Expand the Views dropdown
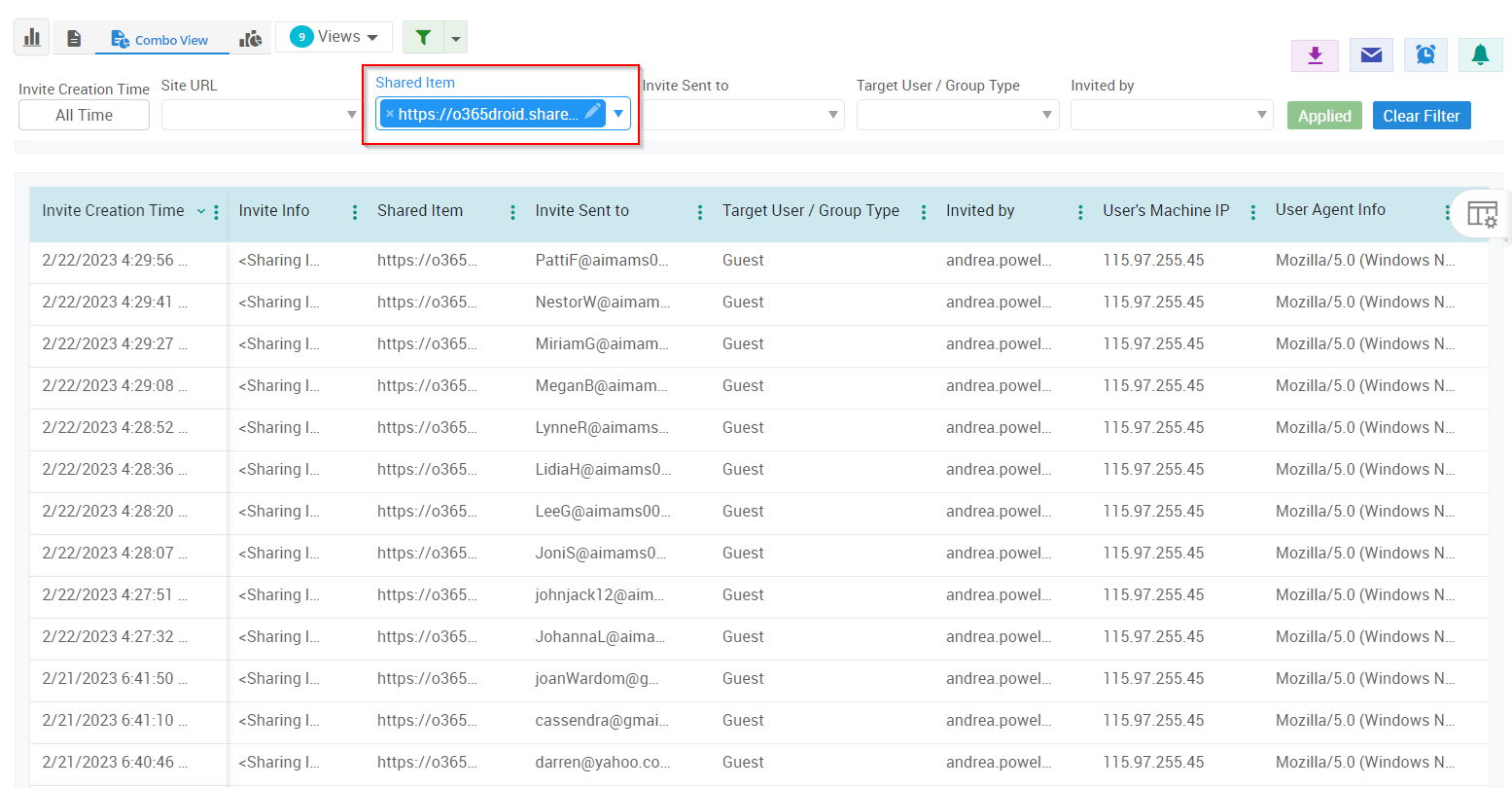Image resolution: width=1512 pixels, height=788 pixels. pyautogui.click(x=334, y=37)
